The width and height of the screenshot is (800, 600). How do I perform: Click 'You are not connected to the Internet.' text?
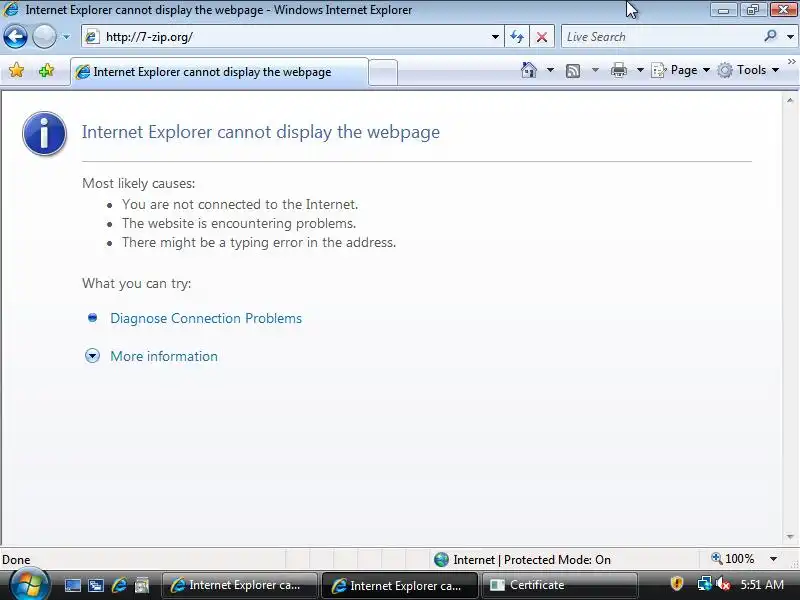[x=240, y=204]
